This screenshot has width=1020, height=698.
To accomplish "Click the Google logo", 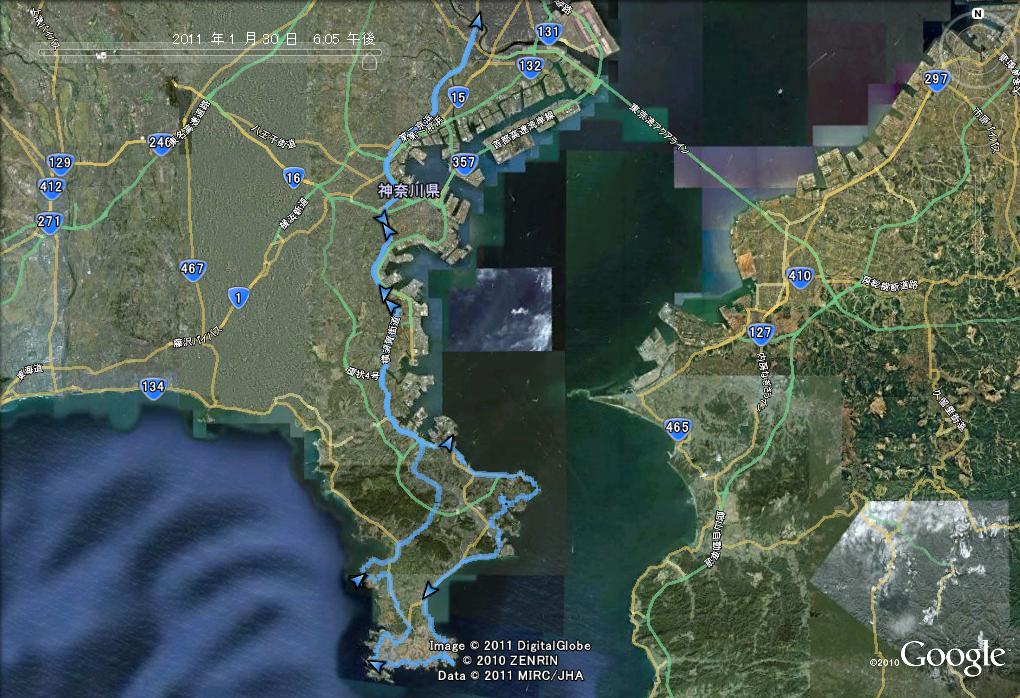I will point(951,656).
